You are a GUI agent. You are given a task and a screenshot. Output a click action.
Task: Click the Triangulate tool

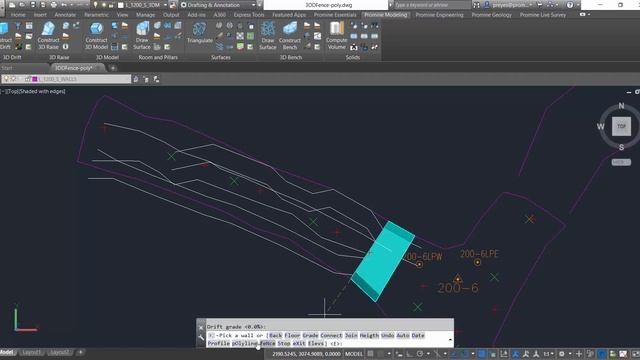click(x=200, y=33)
